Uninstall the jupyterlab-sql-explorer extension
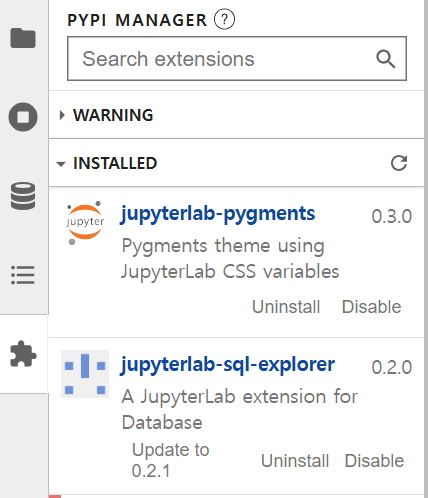The width and height of the screenshot is (428, 498). pyautogui.click(x=295, y=461)
